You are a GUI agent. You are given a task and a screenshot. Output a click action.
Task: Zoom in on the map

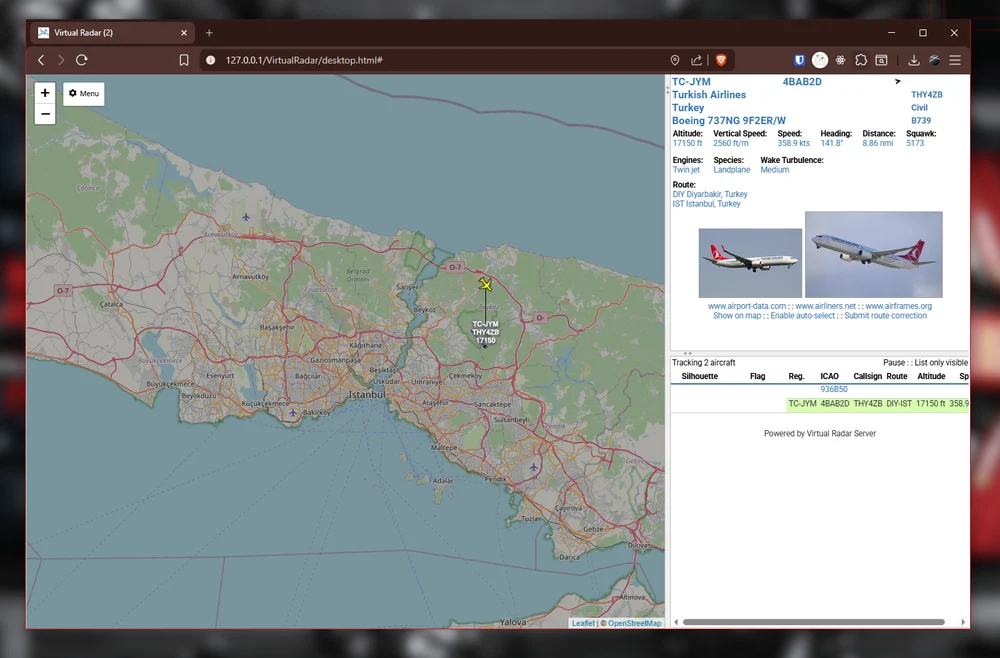tap(45, 93)
